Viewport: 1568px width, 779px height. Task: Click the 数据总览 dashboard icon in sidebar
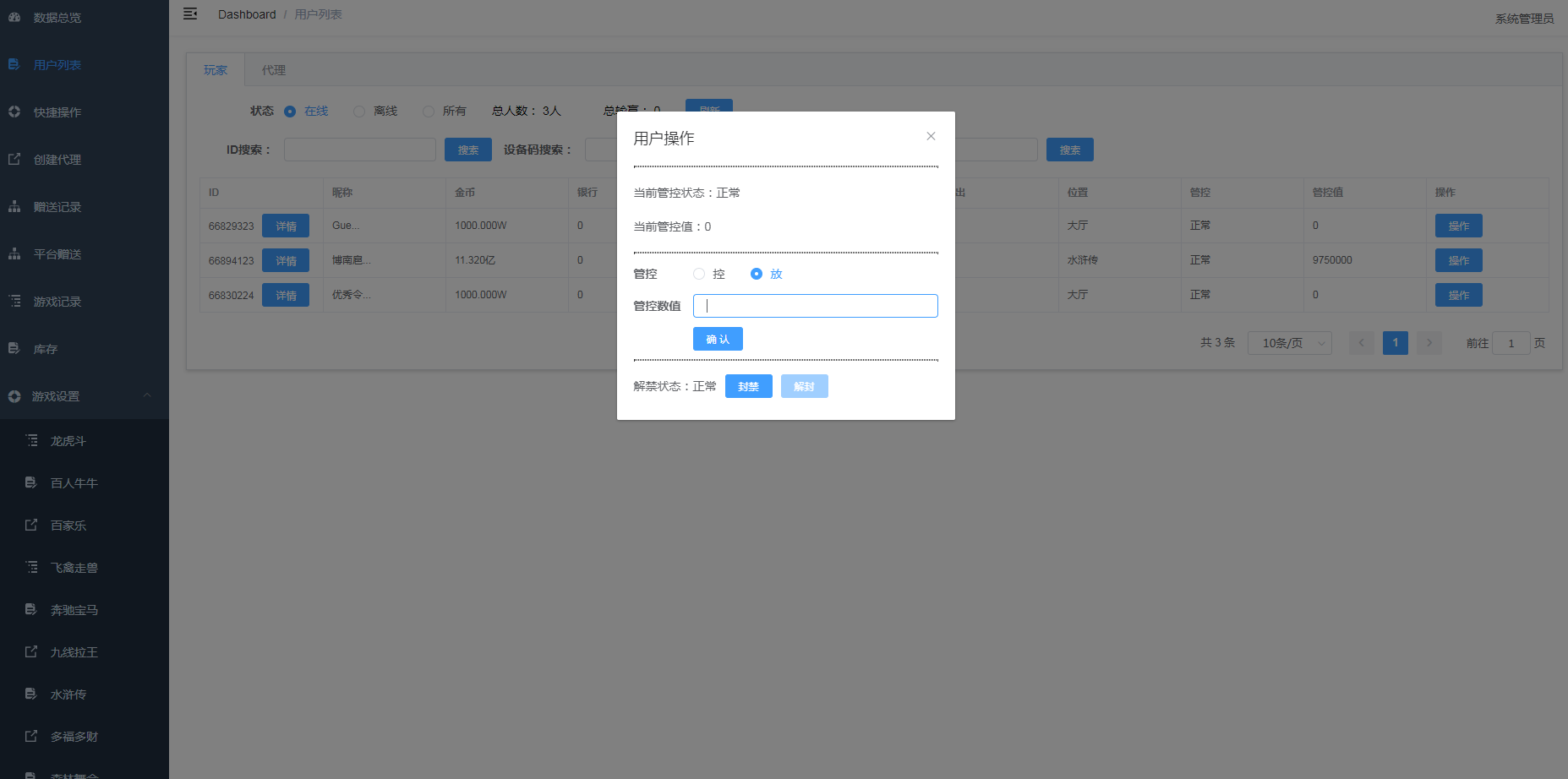(14, 17)
